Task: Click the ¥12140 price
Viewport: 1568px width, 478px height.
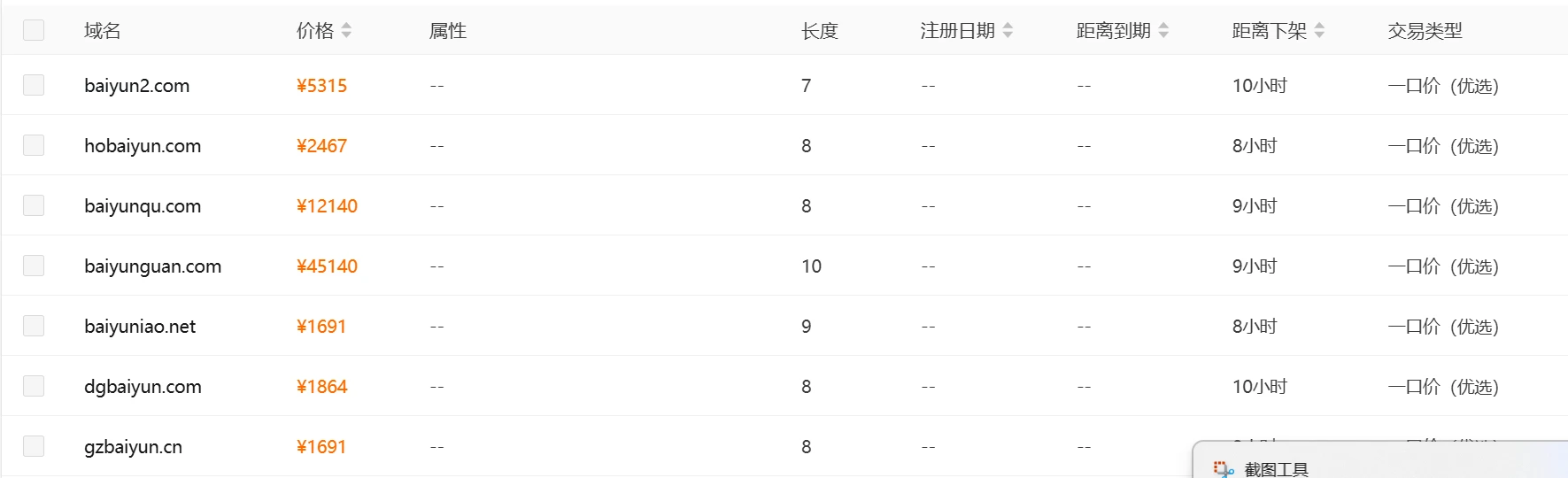Action: (x=327, y=206)
